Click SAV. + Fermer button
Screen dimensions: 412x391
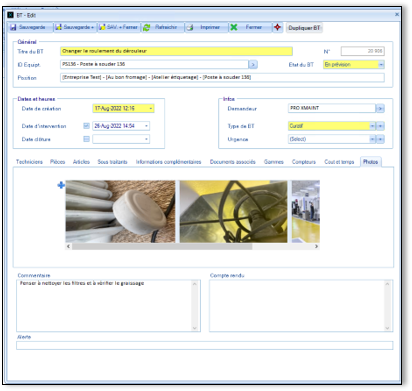tap(119, 27)
